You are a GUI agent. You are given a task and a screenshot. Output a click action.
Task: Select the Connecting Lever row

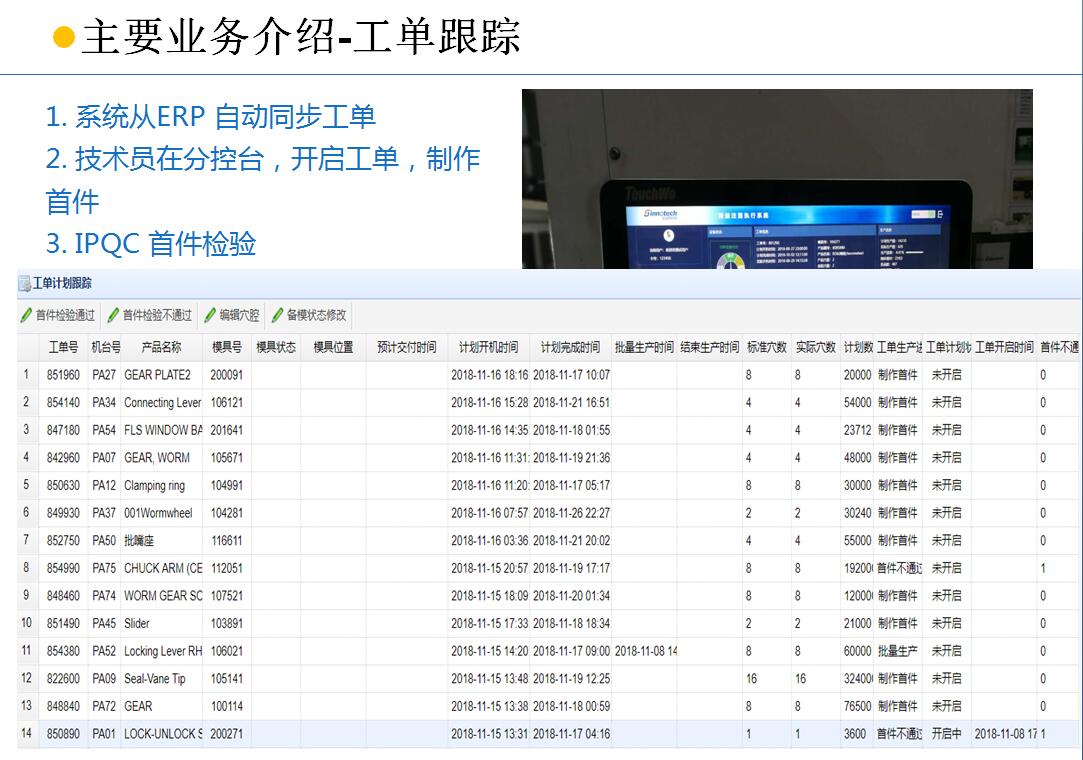[x=162, y=403]
